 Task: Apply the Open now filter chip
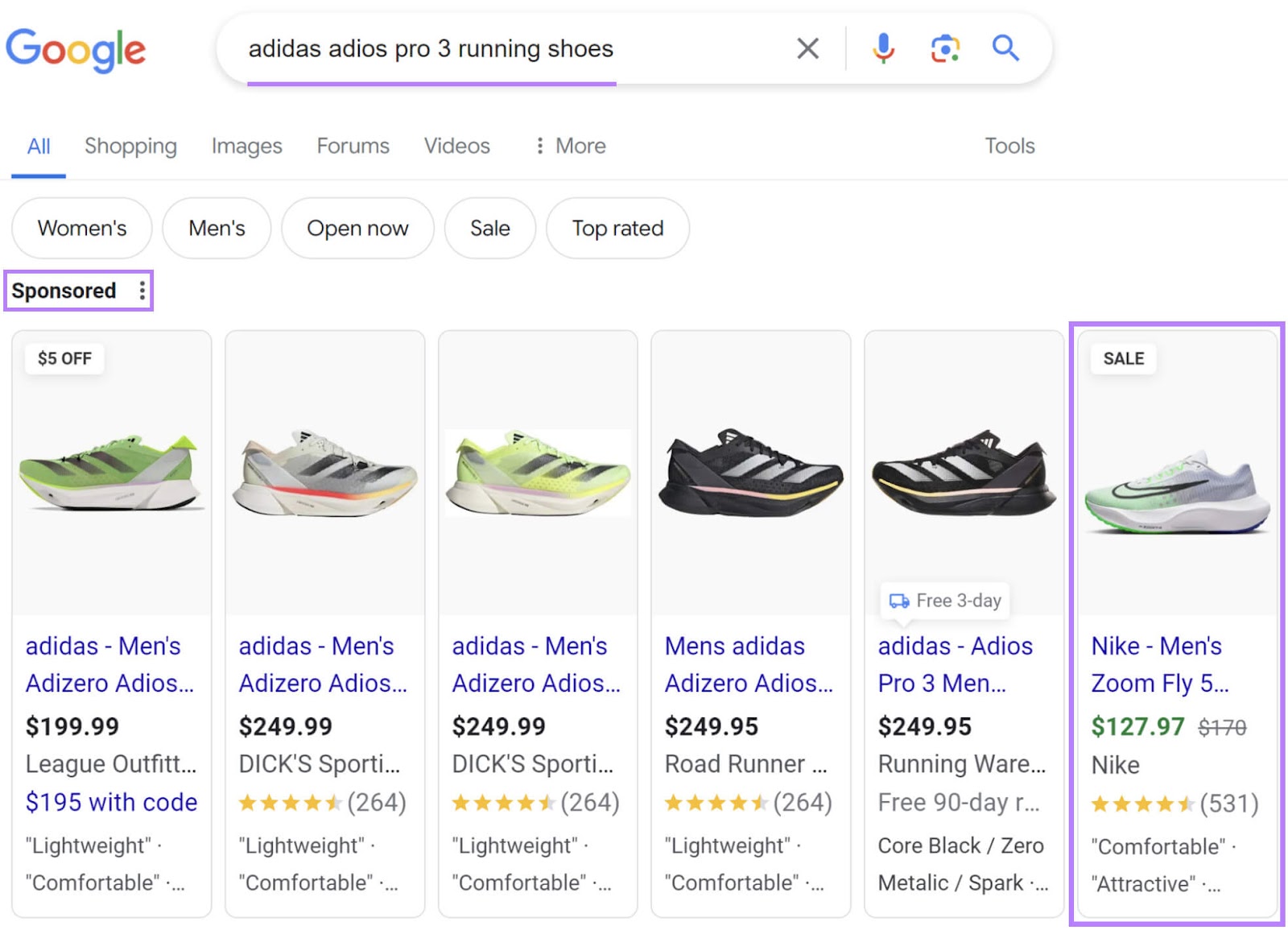click(357, 228)
